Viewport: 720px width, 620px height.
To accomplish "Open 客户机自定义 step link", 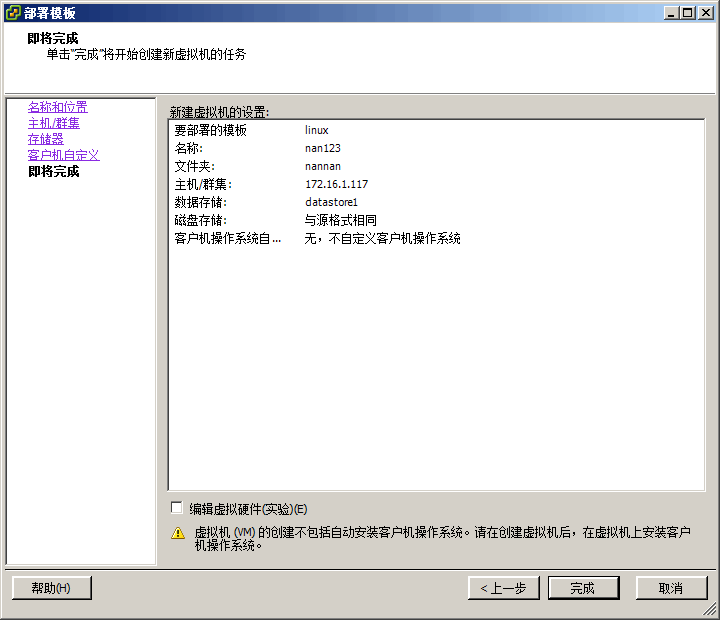I will coord(63,155).
